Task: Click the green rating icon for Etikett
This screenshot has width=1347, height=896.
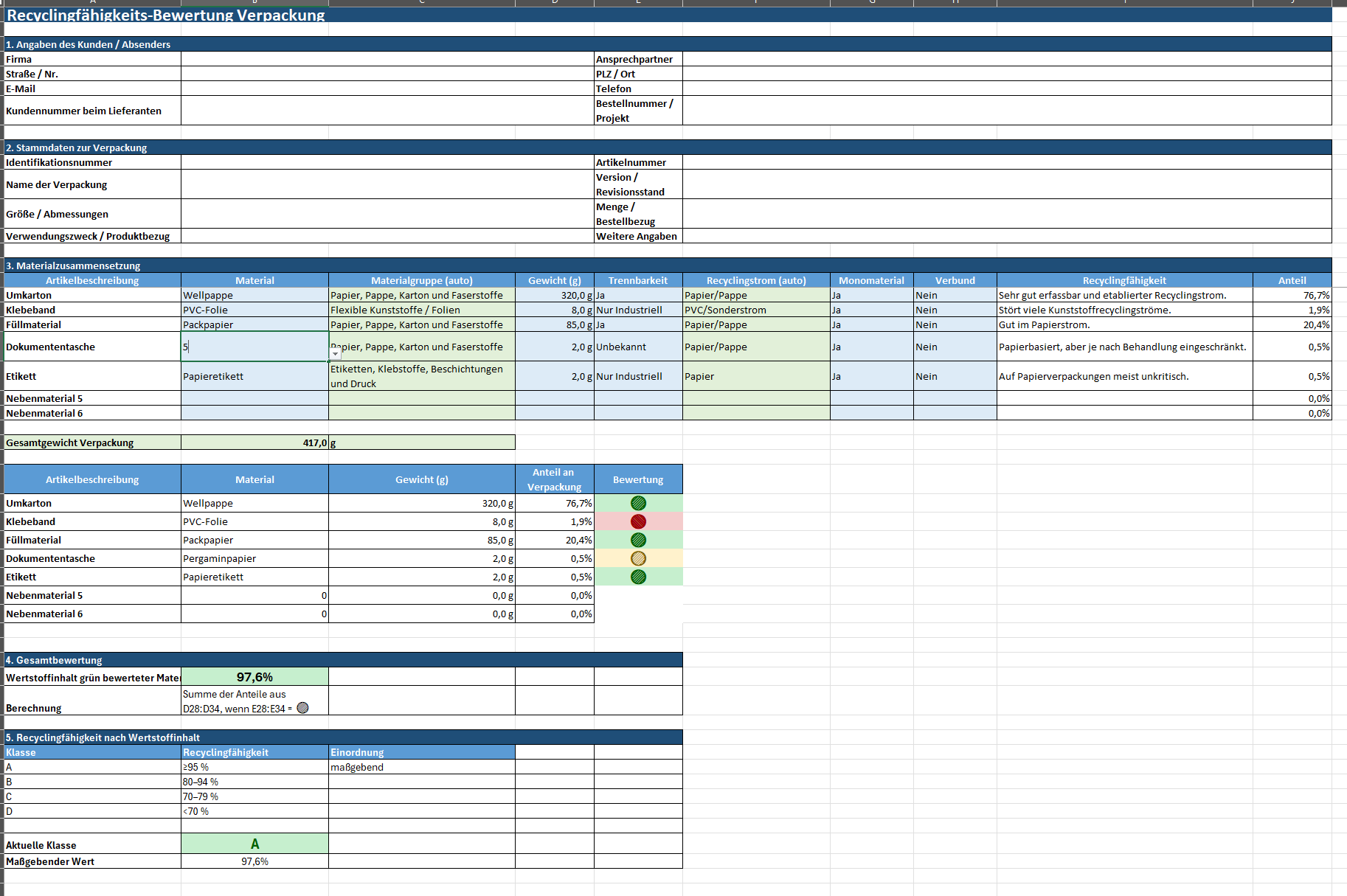Action: pos(638,577)
